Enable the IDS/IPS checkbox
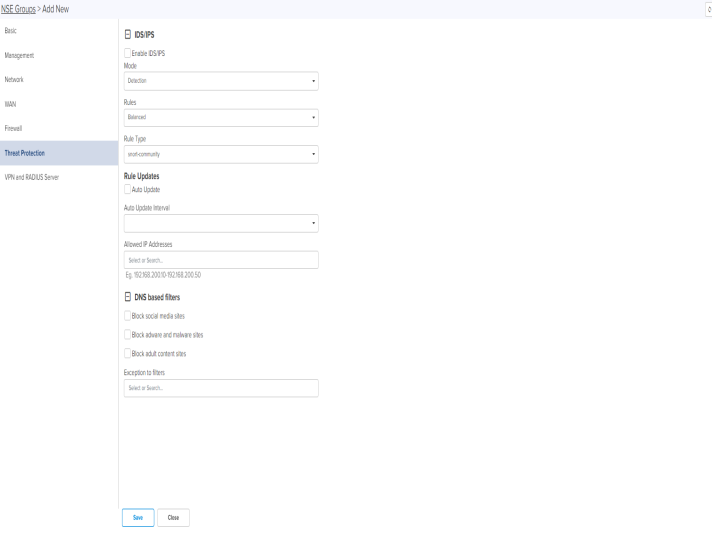 [x=127, y=52]
